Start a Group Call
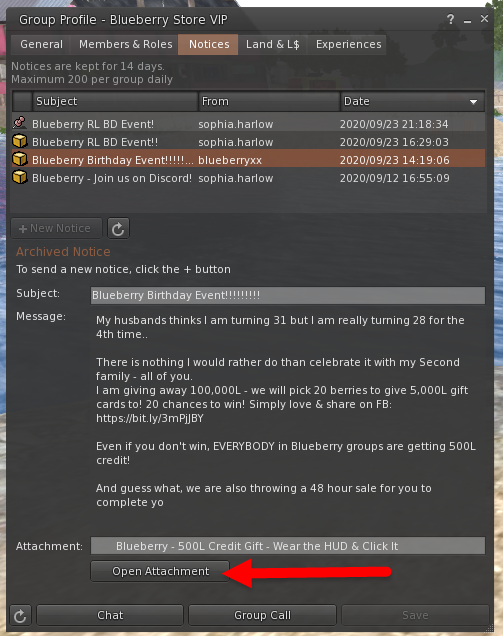This screenshot has height=636, width=503. point(262,615)
